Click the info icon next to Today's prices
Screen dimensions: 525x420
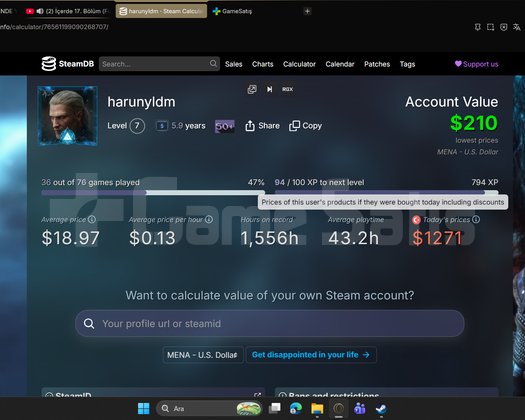[x=476, y=219]
